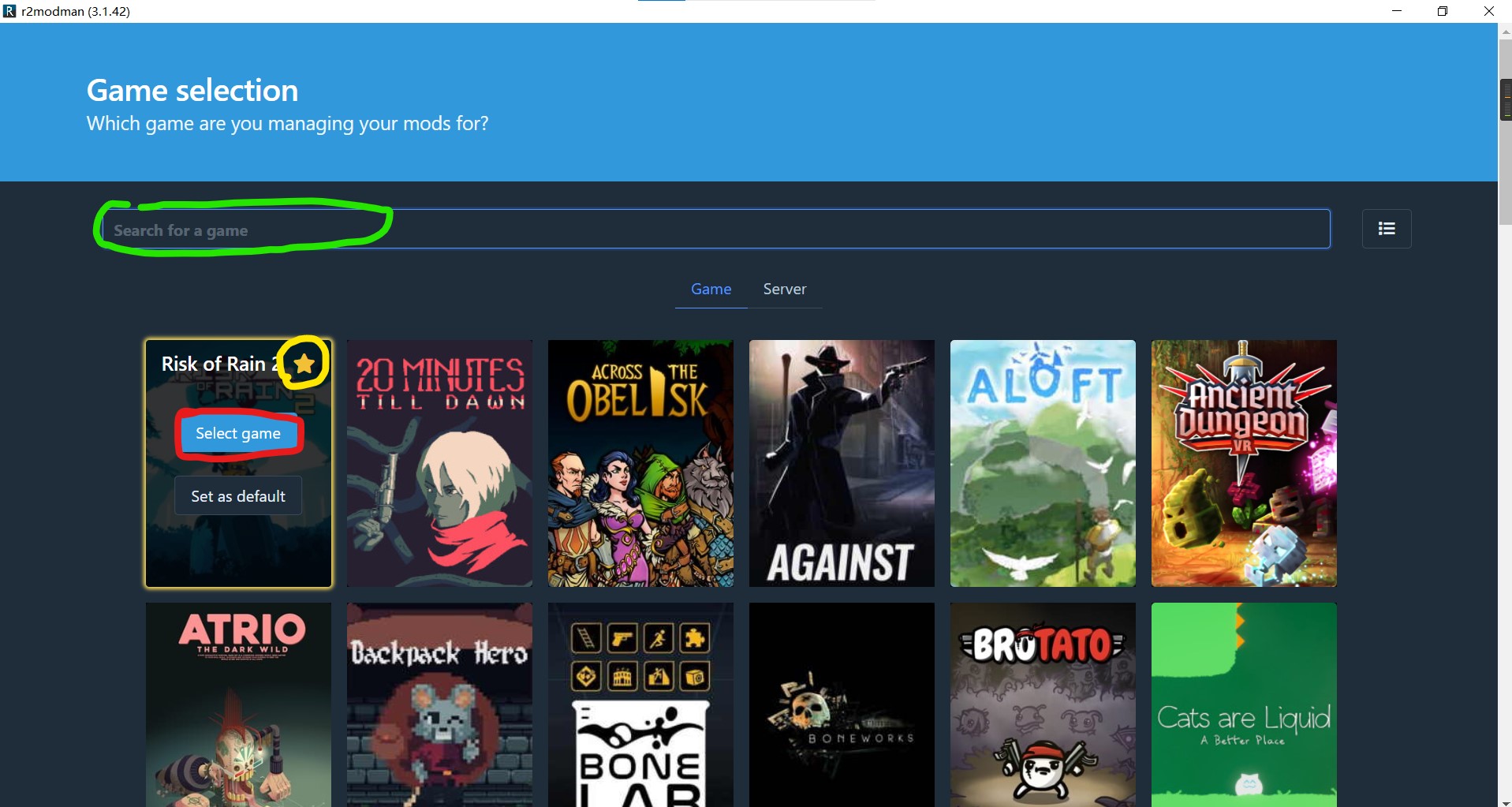The image size is (1512, 807).
Task: Click the scrollbar down arrow
Action: click(x=1505, y=801)
